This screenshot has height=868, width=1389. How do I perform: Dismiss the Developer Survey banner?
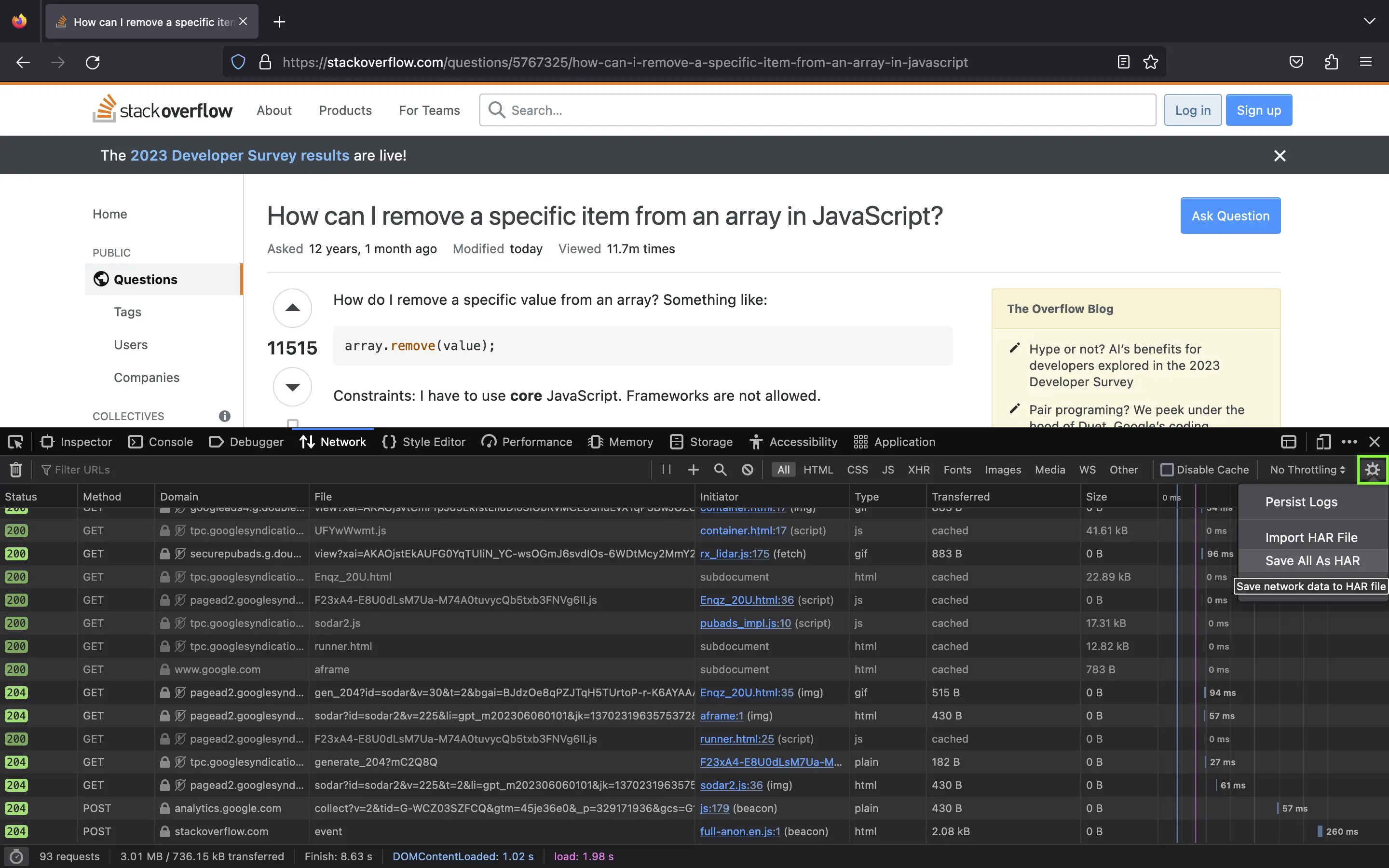click(1280, 156)
